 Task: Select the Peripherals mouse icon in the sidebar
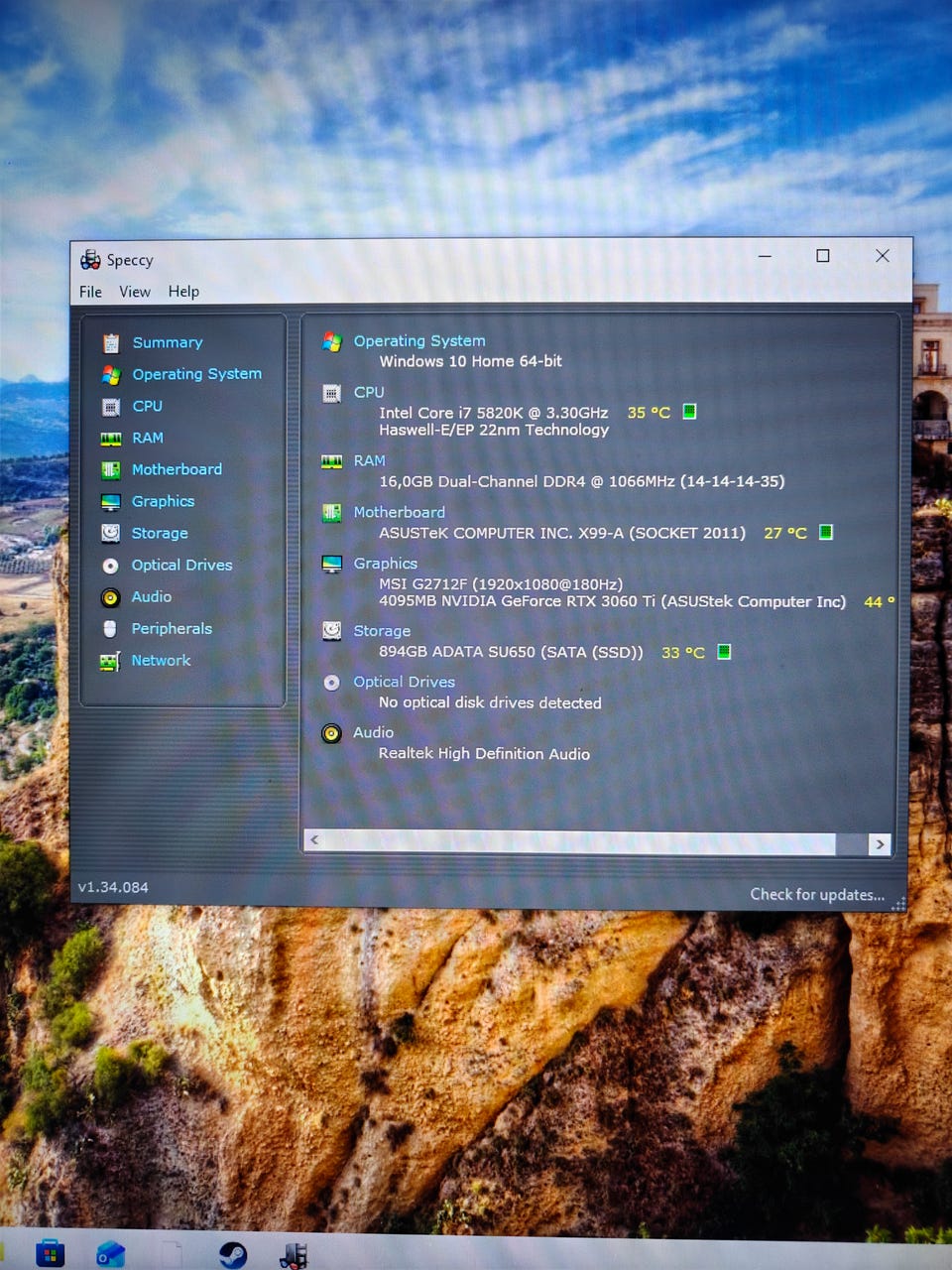110,629
